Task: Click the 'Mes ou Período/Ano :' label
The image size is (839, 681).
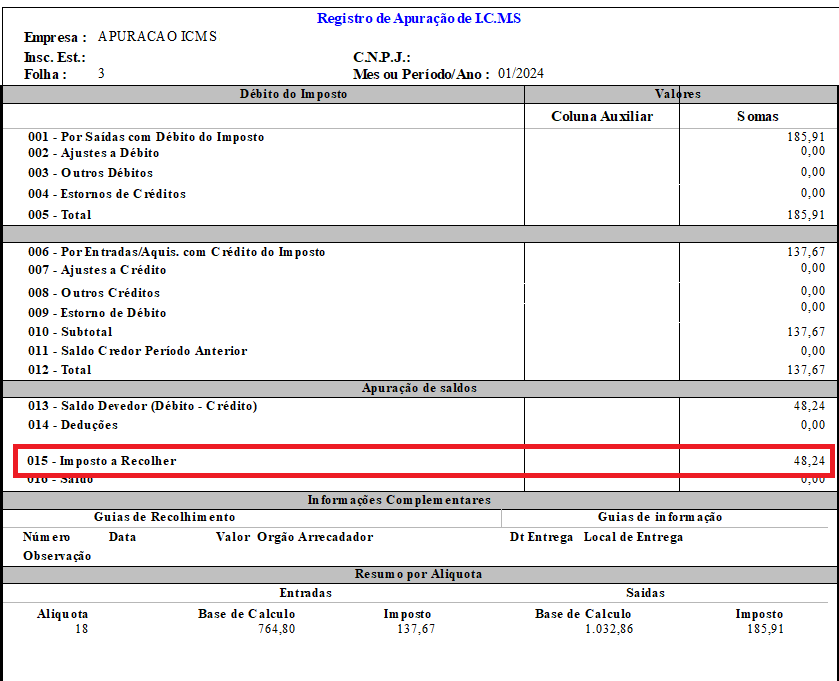Action: tap(421, 74)
